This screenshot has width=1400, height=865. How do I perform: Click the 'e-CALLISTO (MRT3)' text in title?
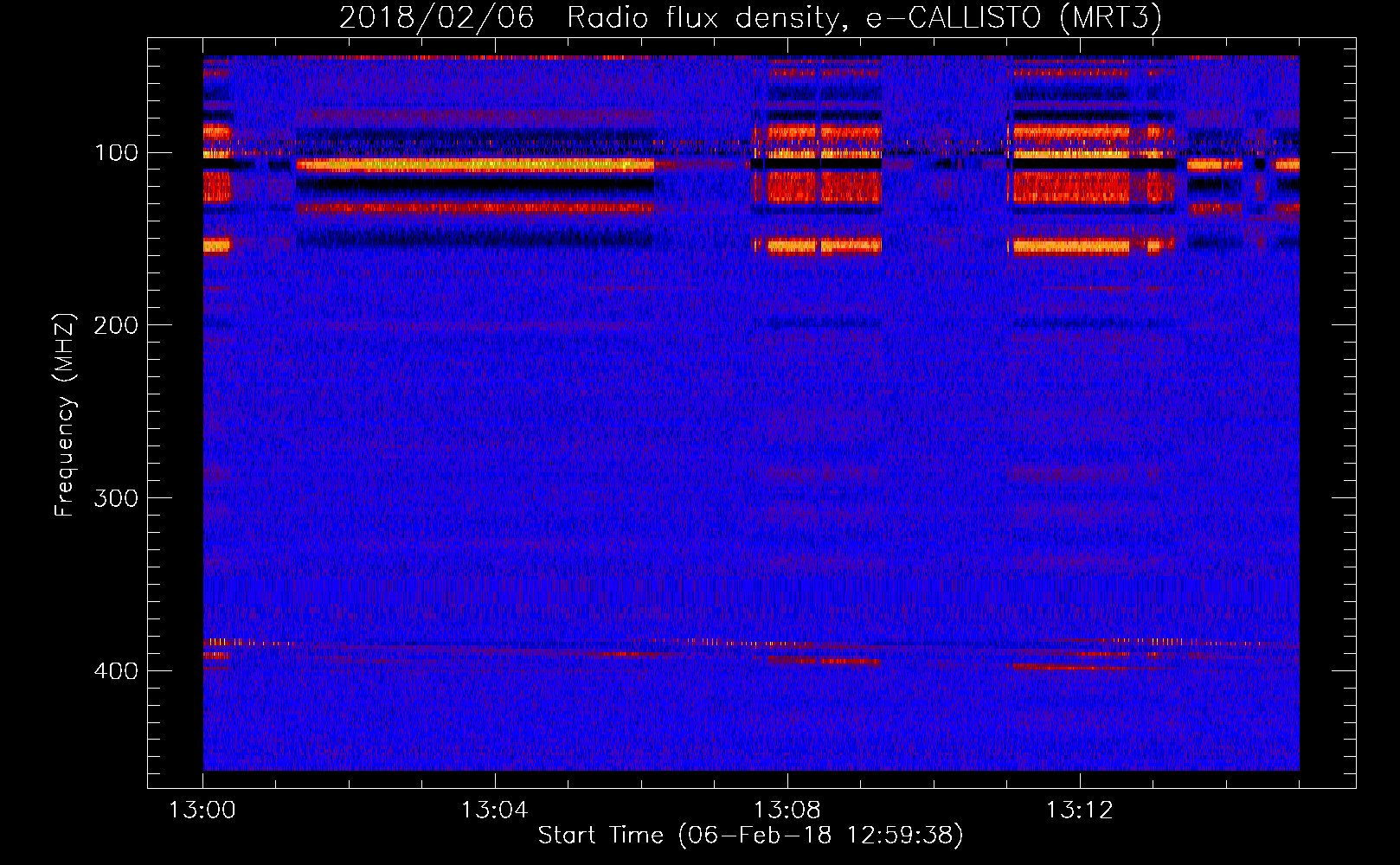[1014, 18]
